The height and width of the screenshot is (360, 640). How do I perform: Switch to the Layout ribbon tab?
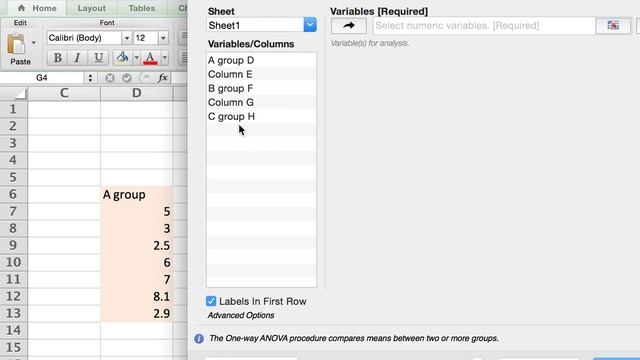coord(91,8)
